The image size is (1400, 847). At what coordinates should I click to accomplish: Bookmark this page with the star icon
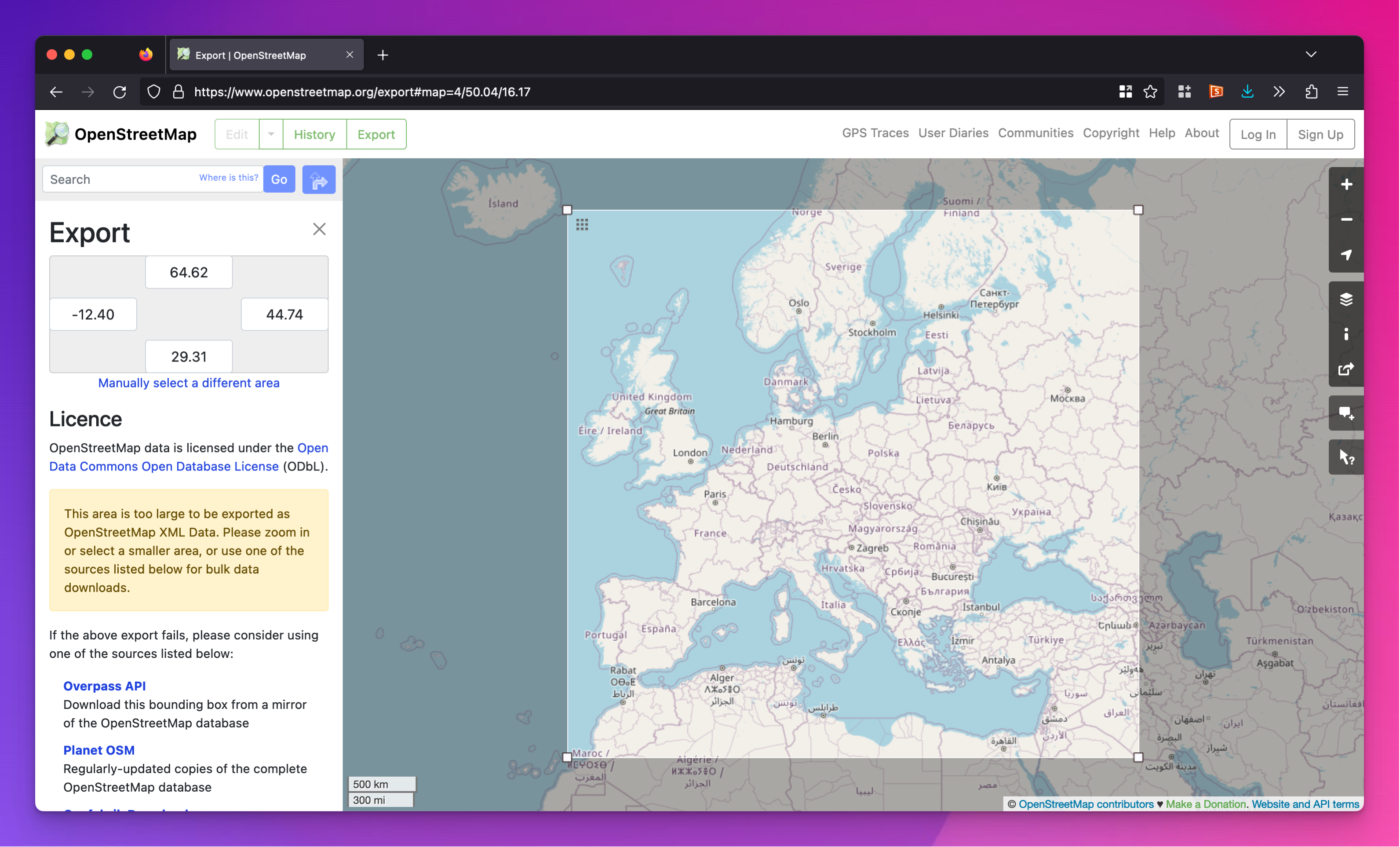[1150, 91]
